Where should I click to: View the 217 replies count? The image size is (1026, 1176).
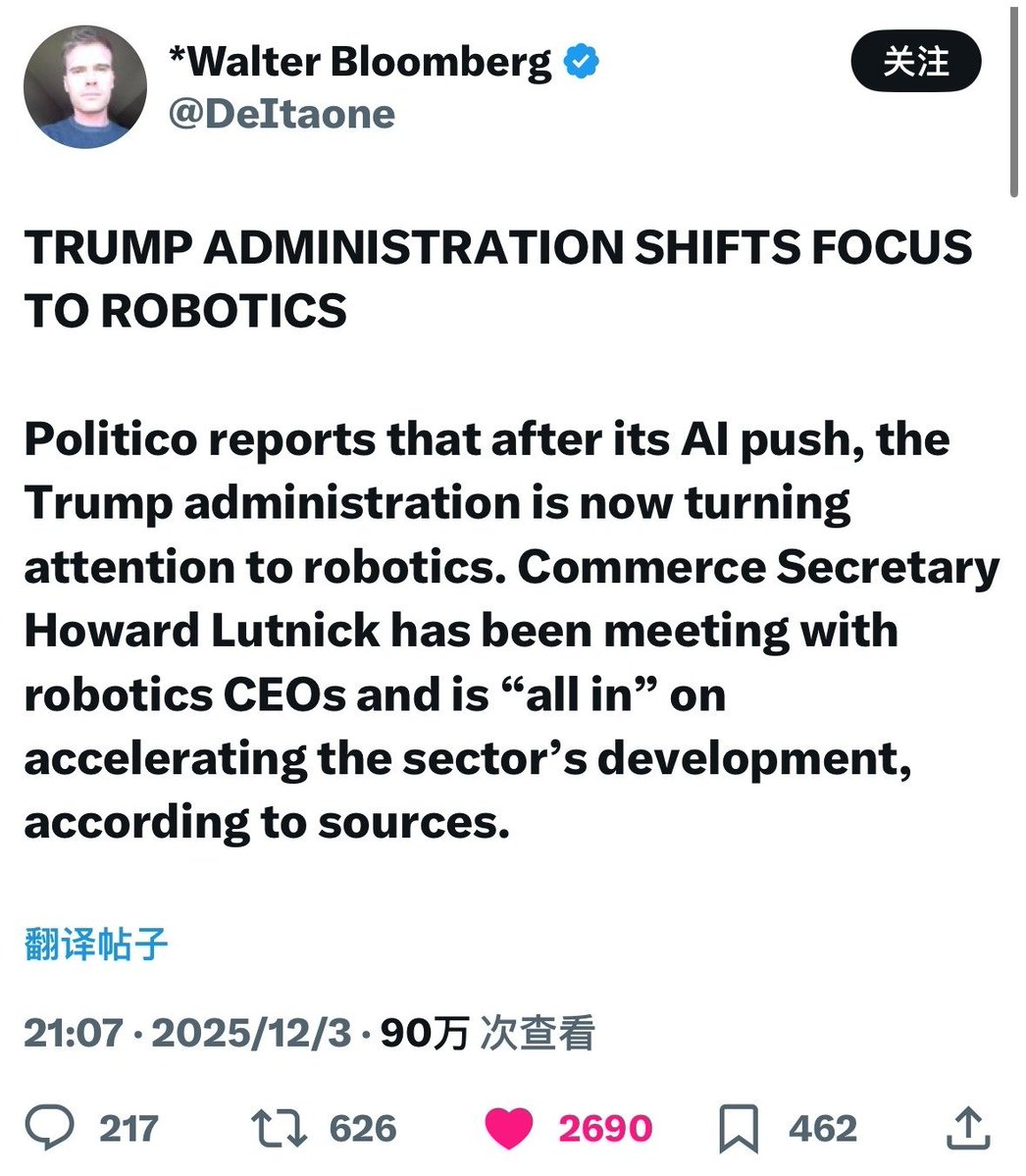128,1128
